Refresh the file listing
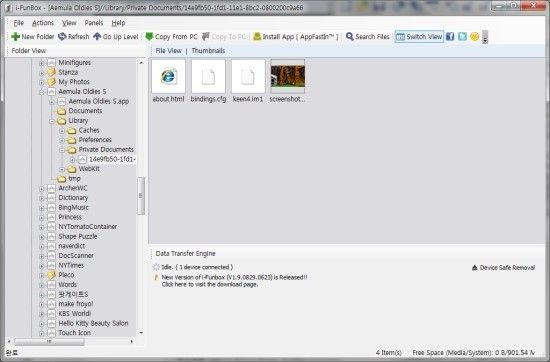 pos(74,36)
